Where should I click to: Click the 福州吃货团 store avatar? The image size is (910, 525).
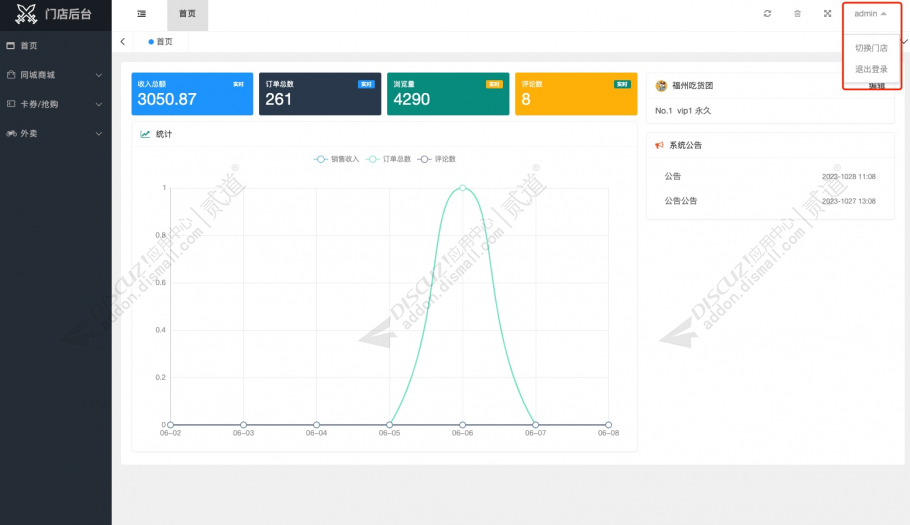[x=661, y=86]
